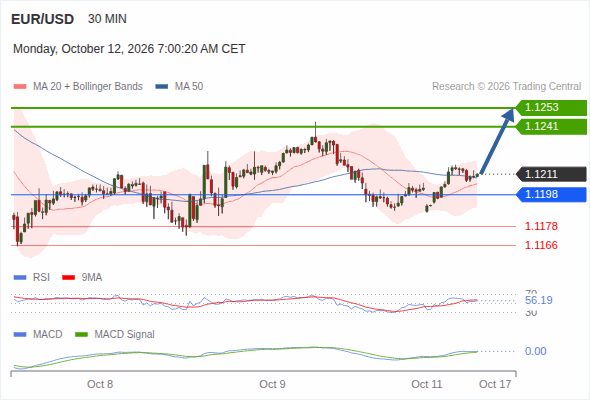Click the 30 MIN timeframe label
The height and width of the screenshot is (400, 590).
click(x=107, y=19)
